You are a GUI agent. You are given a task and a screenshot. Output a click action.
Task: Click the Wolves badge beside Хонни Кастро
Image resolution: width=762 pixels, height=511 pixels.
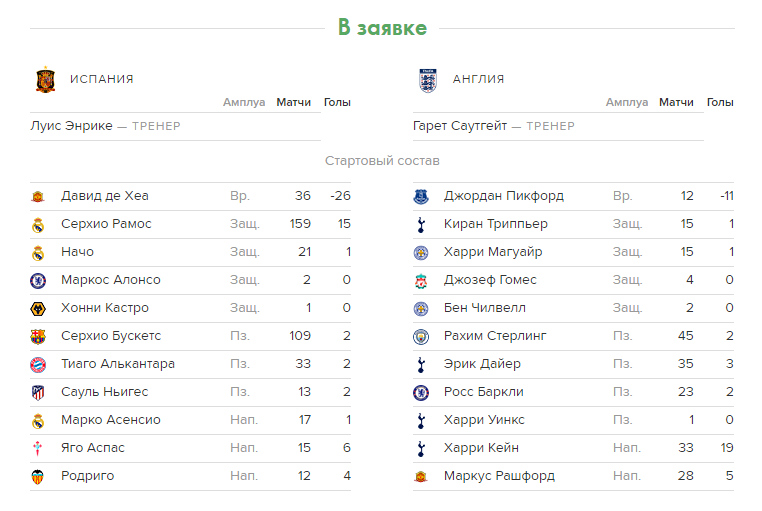pyautogui.click(x=38, y=308)
